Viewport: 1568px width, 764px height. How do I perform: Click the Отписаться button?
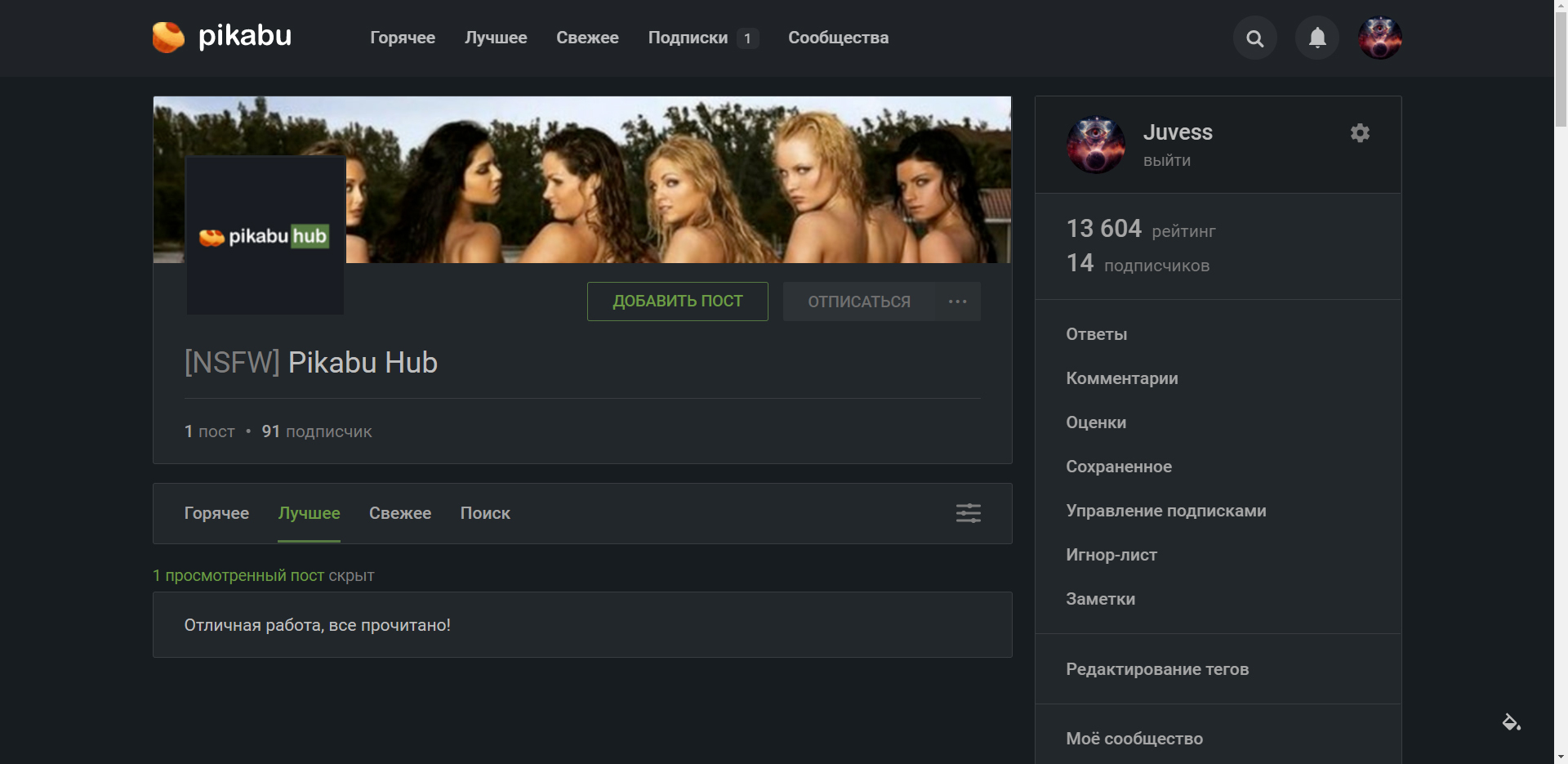click(859, 302)
